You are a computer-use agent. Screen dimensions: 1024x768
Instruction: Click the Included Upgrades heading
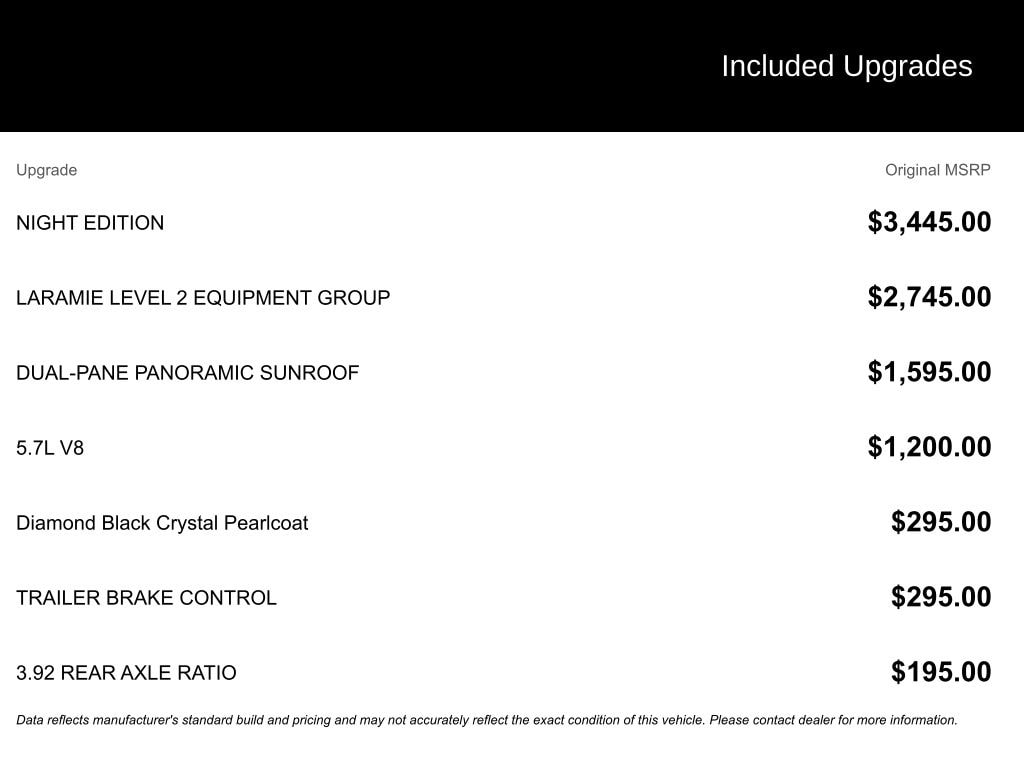(x=846, y=66)
